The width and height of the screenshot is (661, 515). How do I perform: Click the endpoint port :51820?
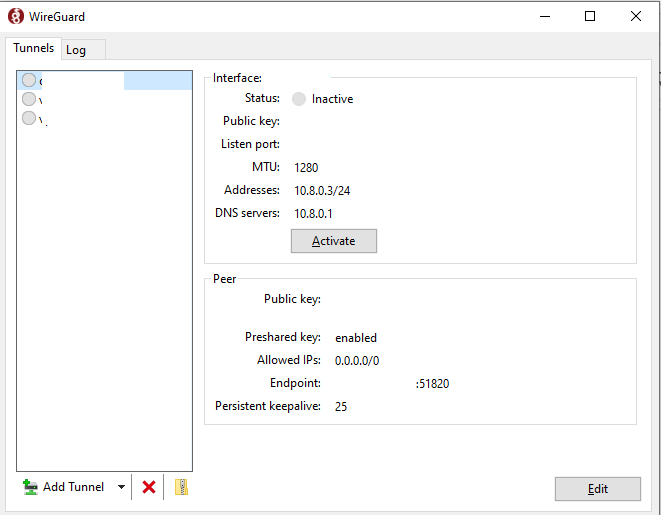(432, 384)
